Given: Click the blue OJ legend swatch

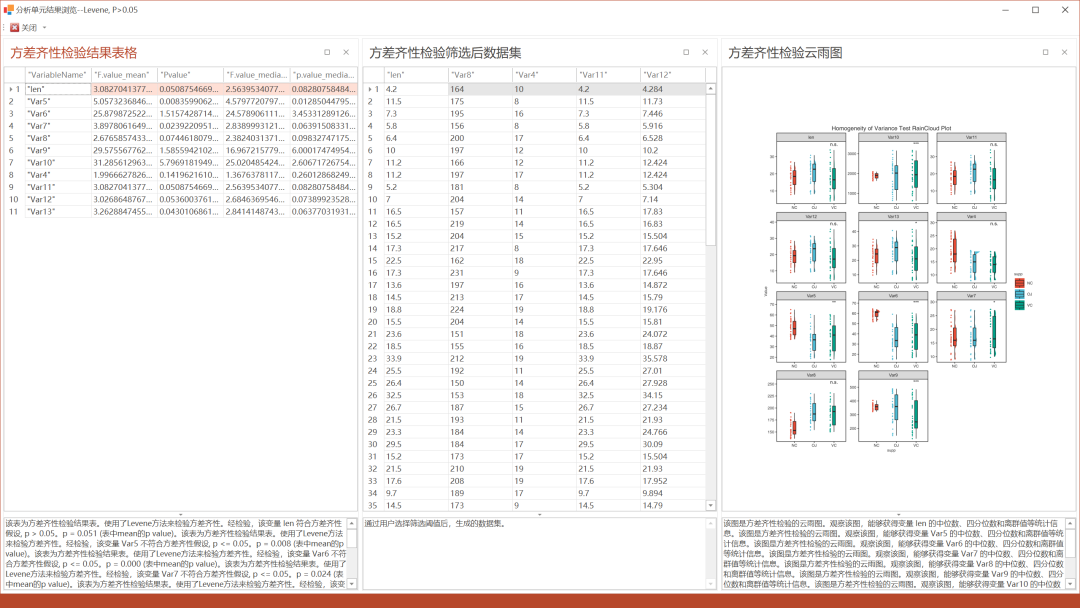Looking at the screenshot, I should pyautogui.click(x=1019, y=294).
